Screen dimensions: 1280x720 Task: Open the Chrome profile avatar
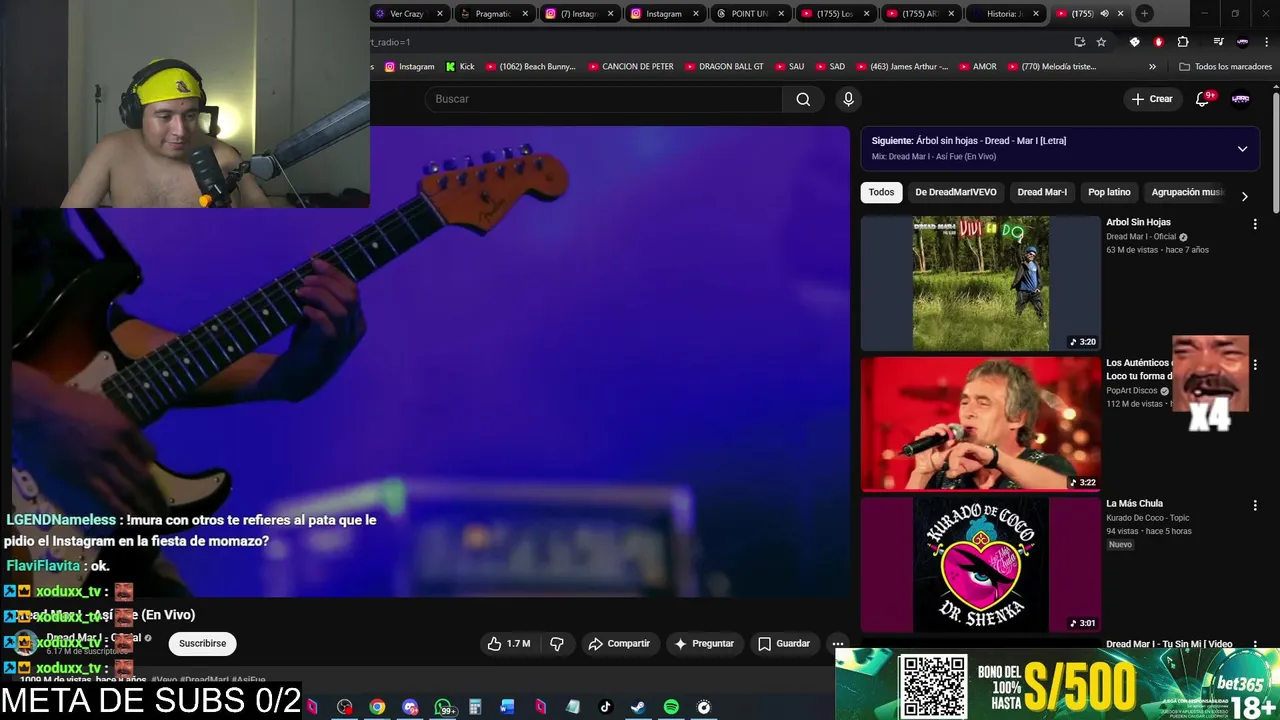click(1243, 42)
